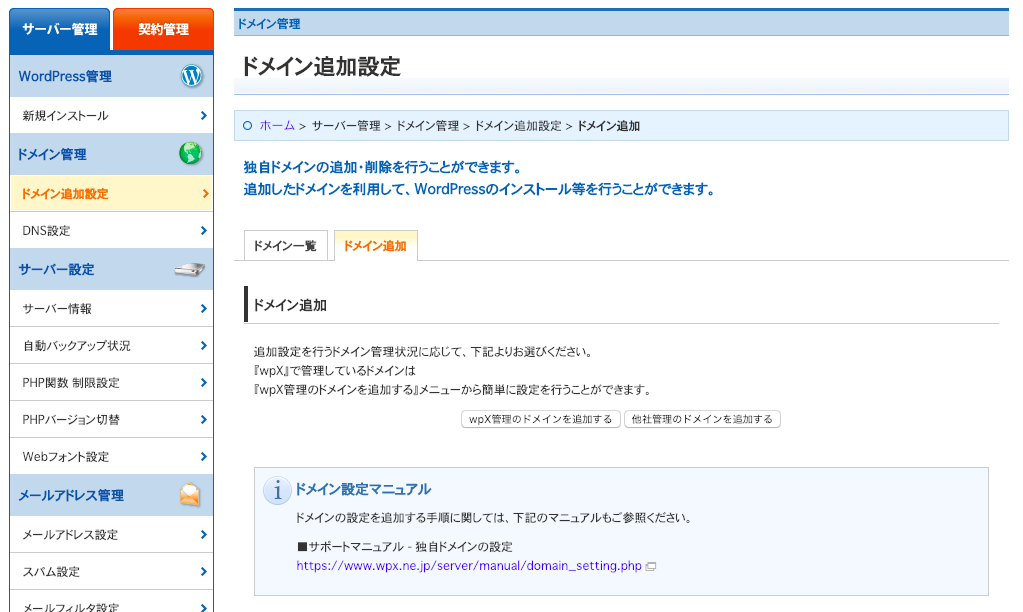Click the info icon beside ドメイン設定マニュアル
The image size is (1023, 612).
[x=277, y=491]
